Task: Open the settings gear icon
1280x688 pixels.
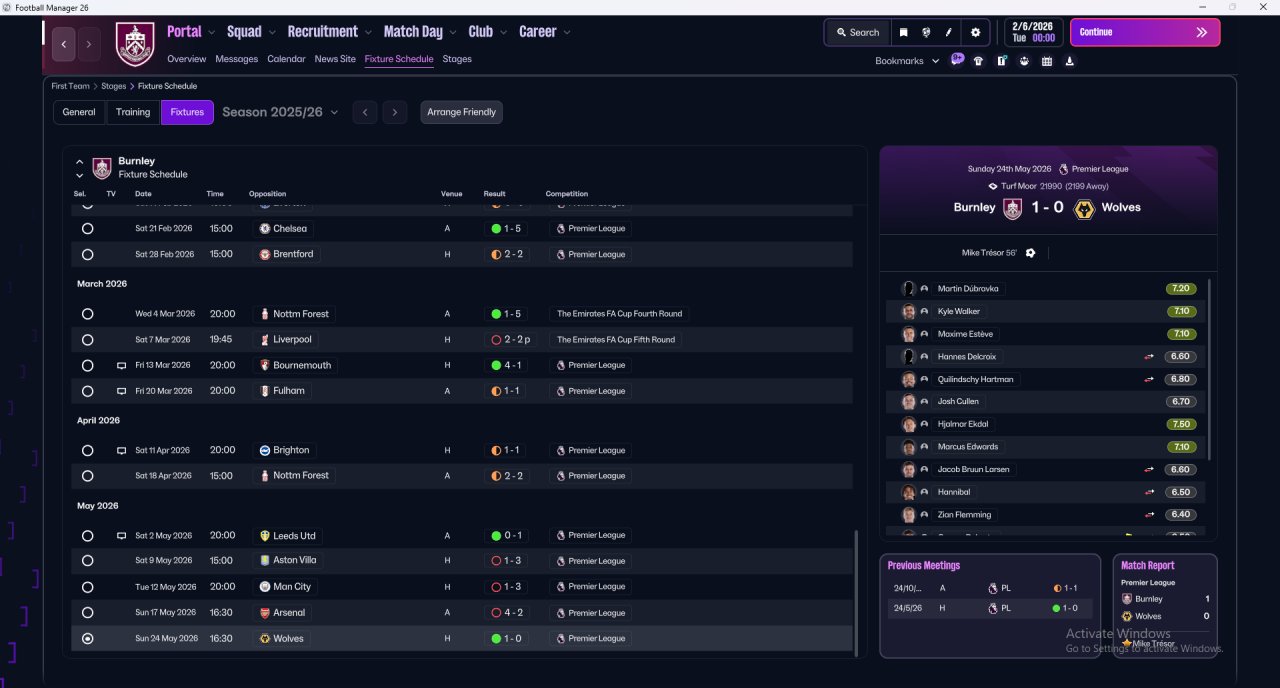Action: pyautogui.click(x=976, y=32)
